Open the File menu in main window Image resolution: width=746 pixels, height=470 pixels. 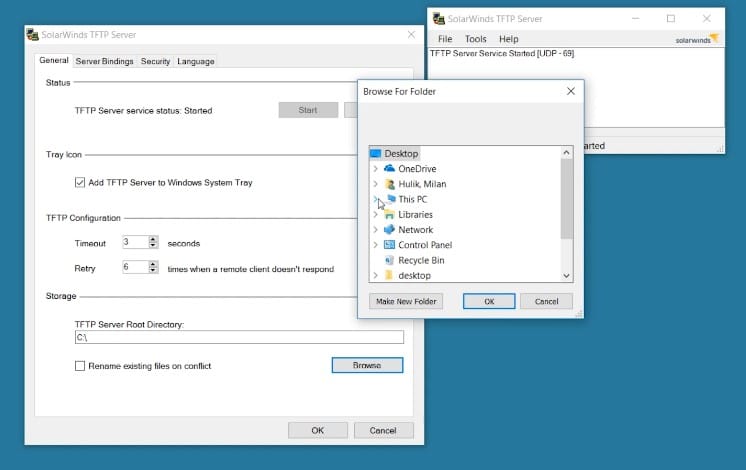tap(445, 39)
